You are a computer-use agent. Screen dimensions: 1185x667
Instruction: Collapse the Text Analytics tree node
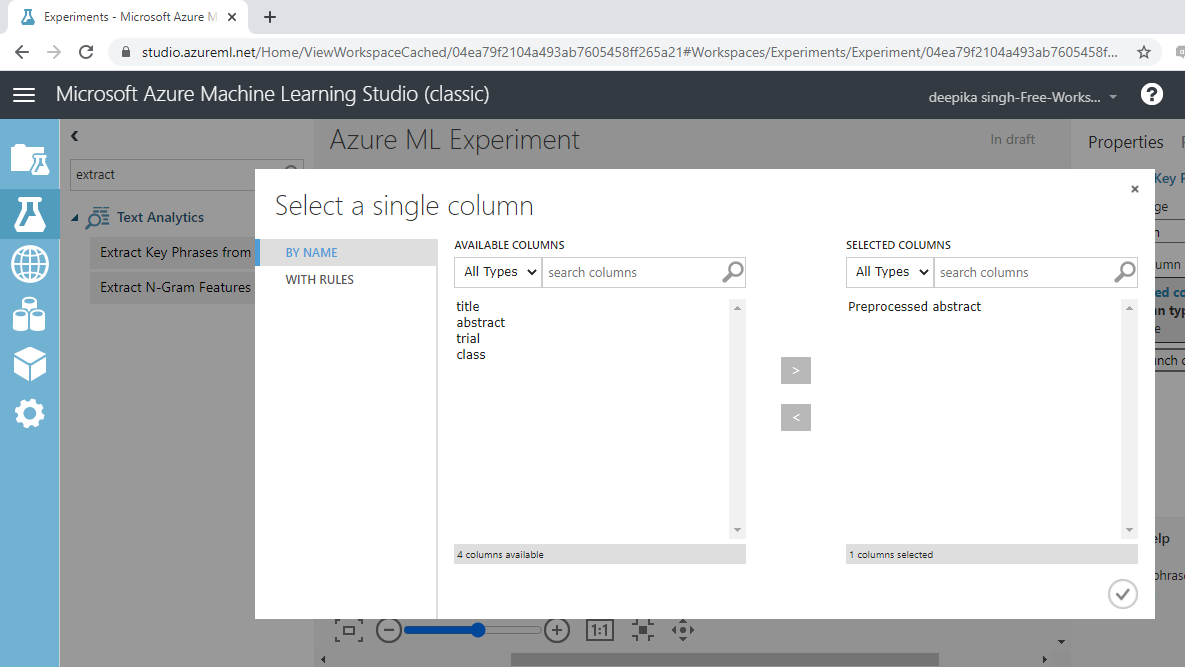click(x=75, y=218)
